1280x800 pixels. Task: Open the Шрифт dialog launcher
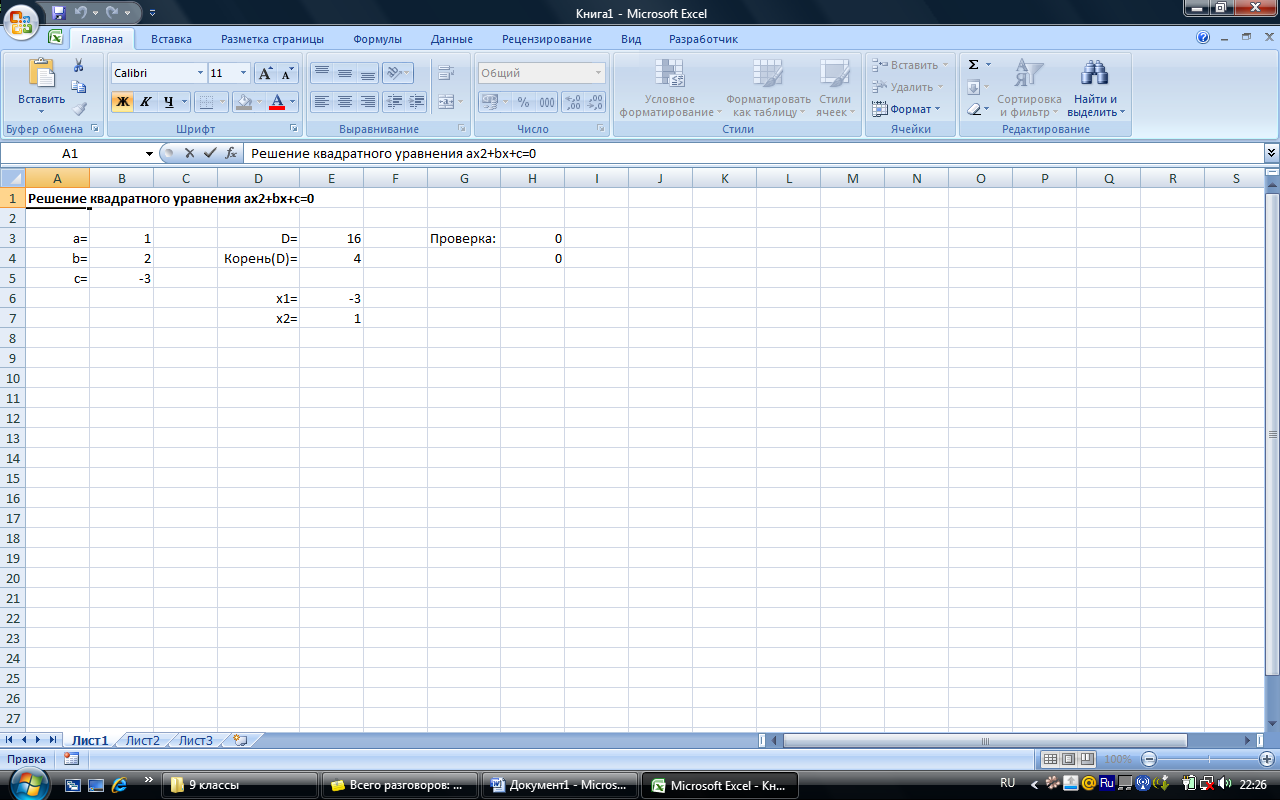(294, 129)
